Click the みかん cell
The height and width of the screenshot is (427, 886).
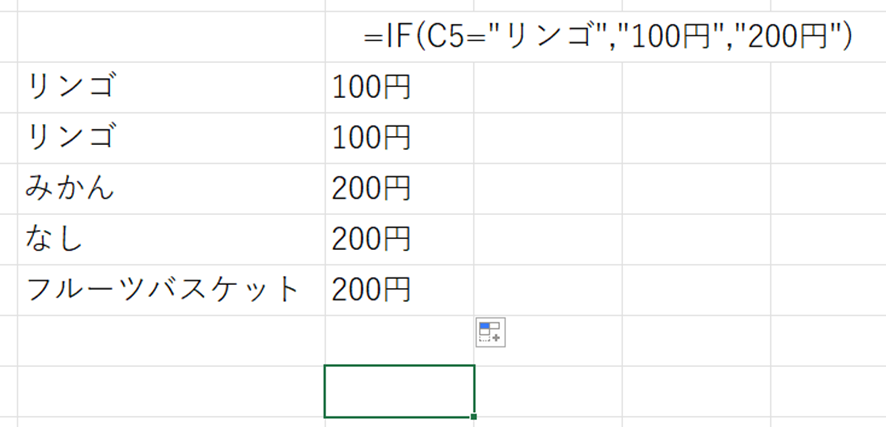170,188
